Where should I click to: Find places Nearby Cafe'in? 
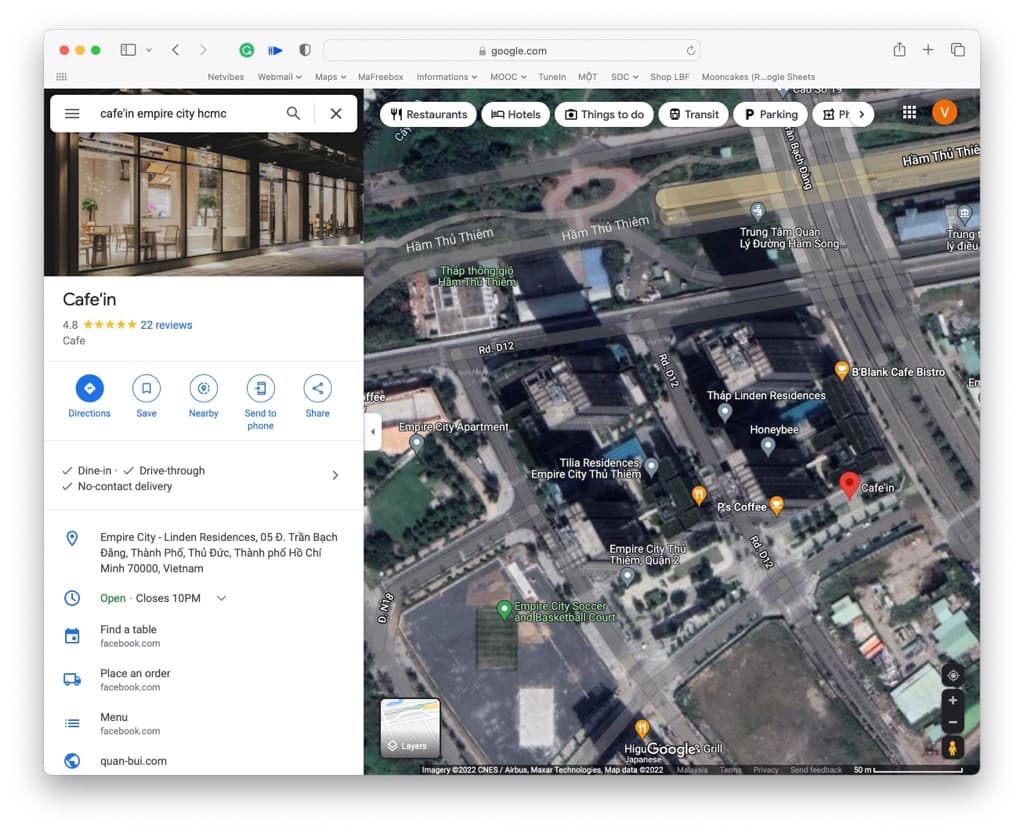click(204, 396)
